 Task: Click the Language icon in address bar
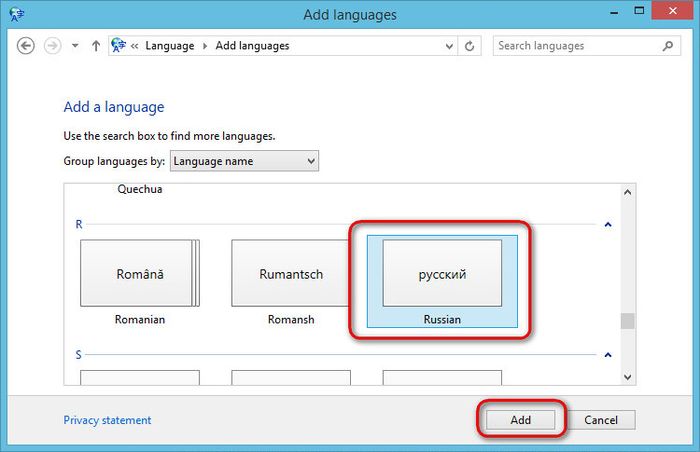[x=118, y=46]
